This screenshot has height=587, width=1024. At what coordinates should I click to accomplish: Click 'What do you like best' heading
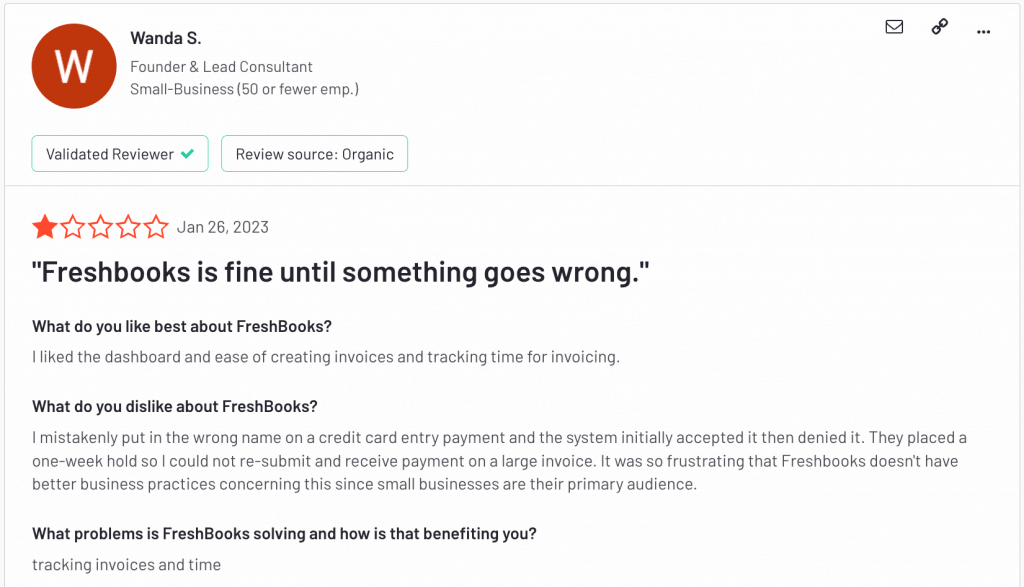(x=182, y=326)
